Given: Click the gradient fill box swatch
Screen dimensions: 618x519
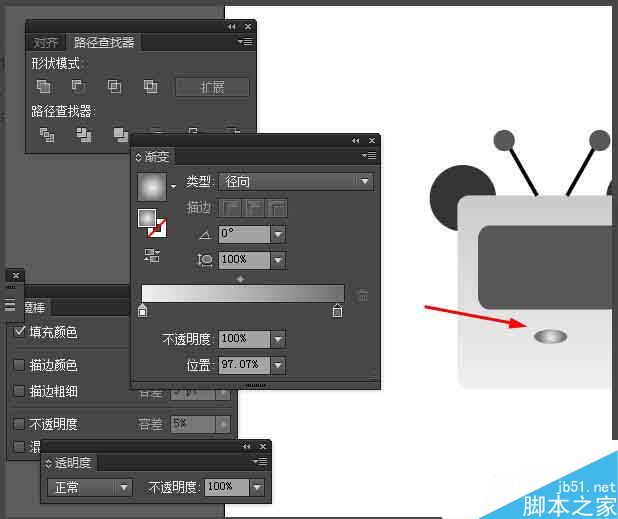Looking at the screenshot, I should (x=147, y=218).
